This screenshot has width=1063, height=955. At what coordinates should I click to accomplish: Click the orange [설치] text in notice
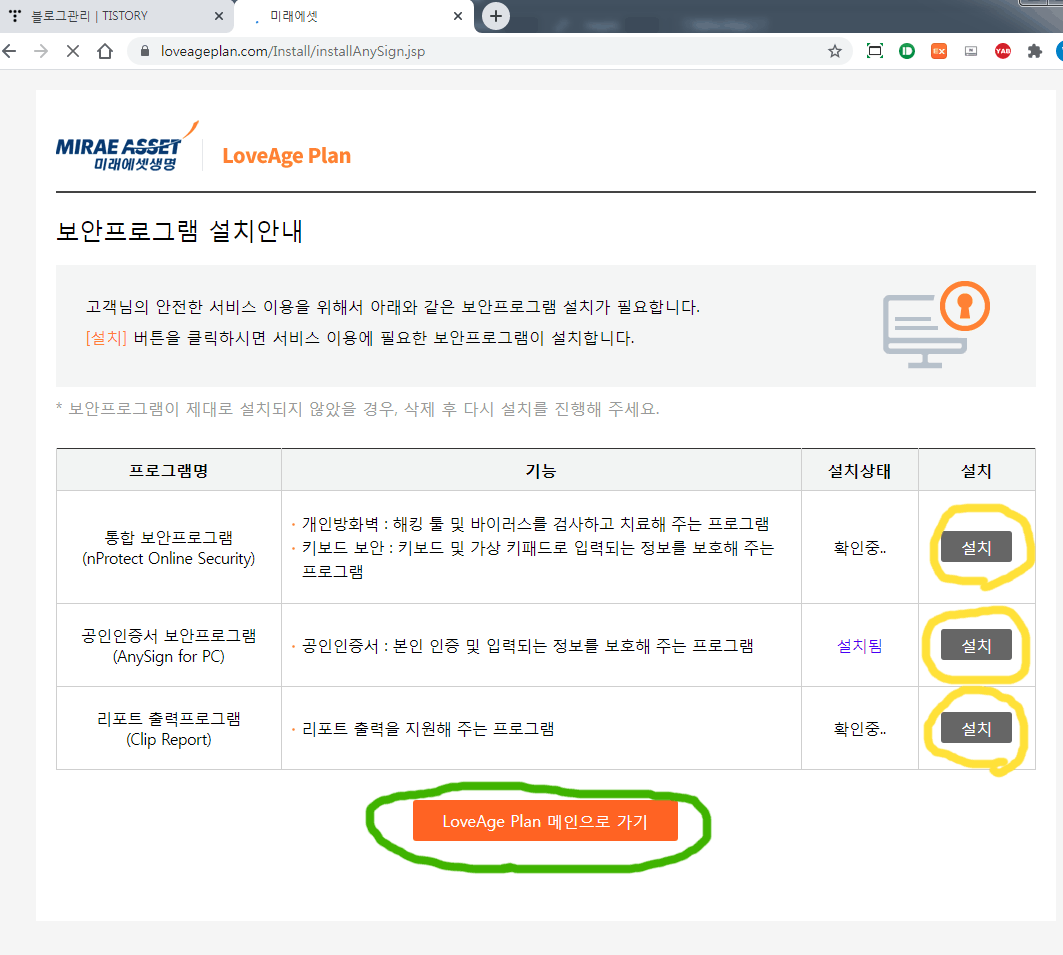click(x=106, y=338)
